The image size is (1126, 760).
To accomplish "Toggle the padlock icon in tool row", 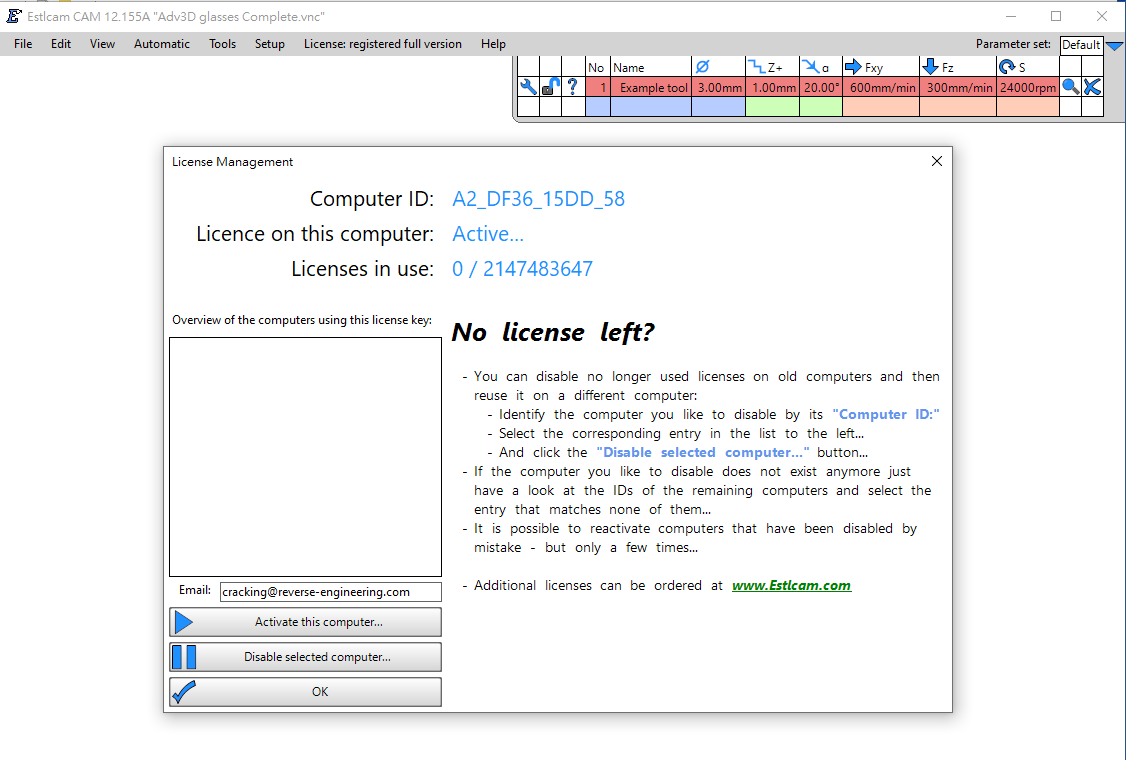I will 550,87.
